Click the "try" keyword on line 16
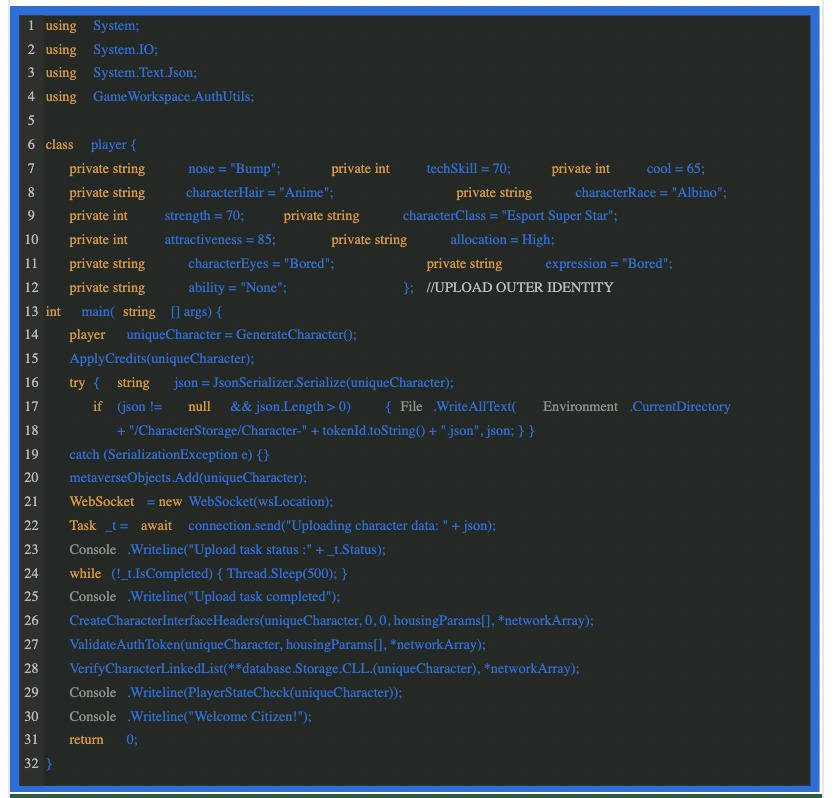Viewport: 836px width, 798px height. click(77, 382)
